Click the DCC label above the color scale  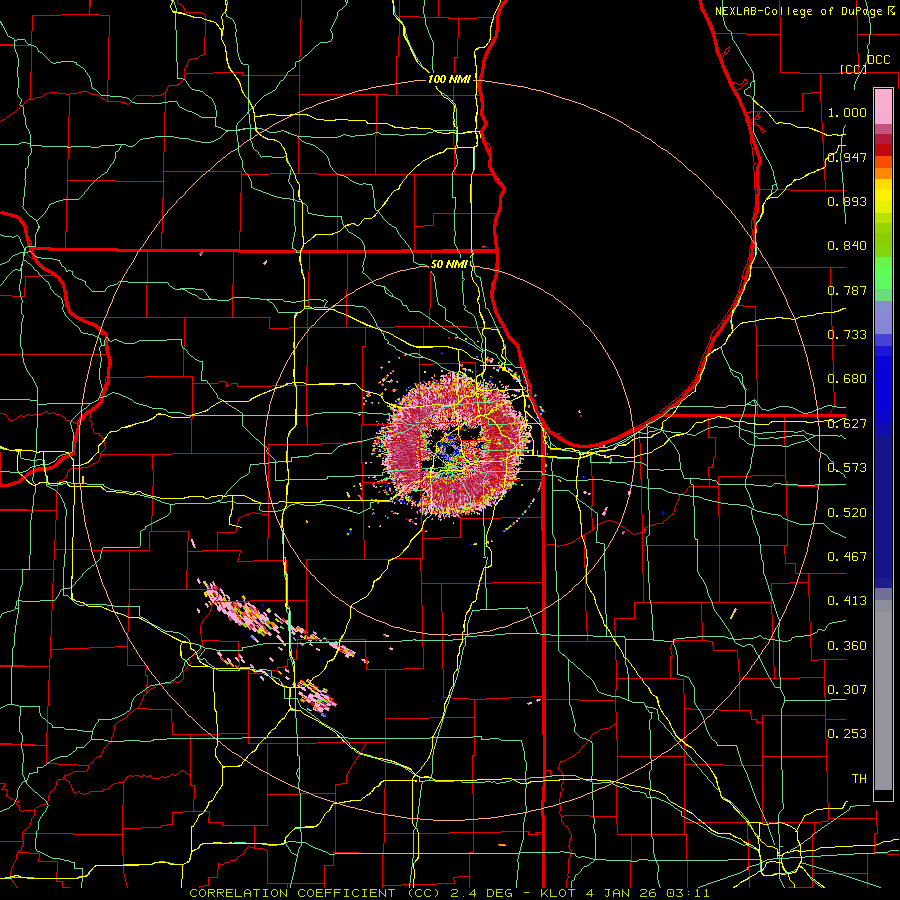coord(878,60)
